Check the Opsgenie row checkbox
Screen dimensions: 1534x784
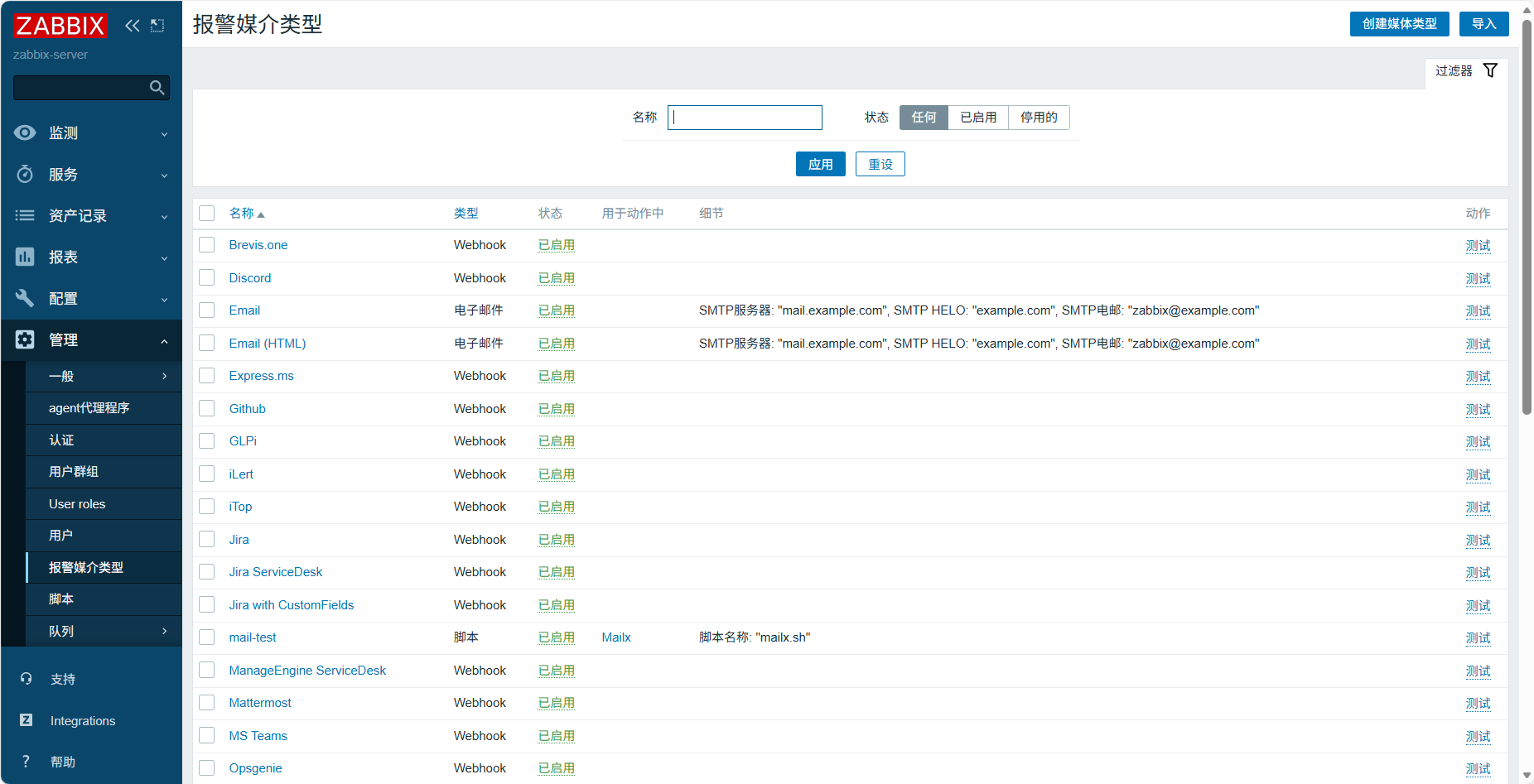pyautogui.click(x=207, y=768)
